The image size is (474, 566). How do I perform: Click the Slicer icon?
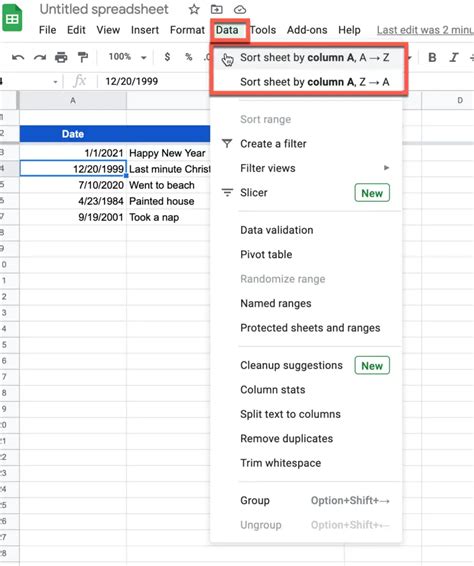coord(227,193)
